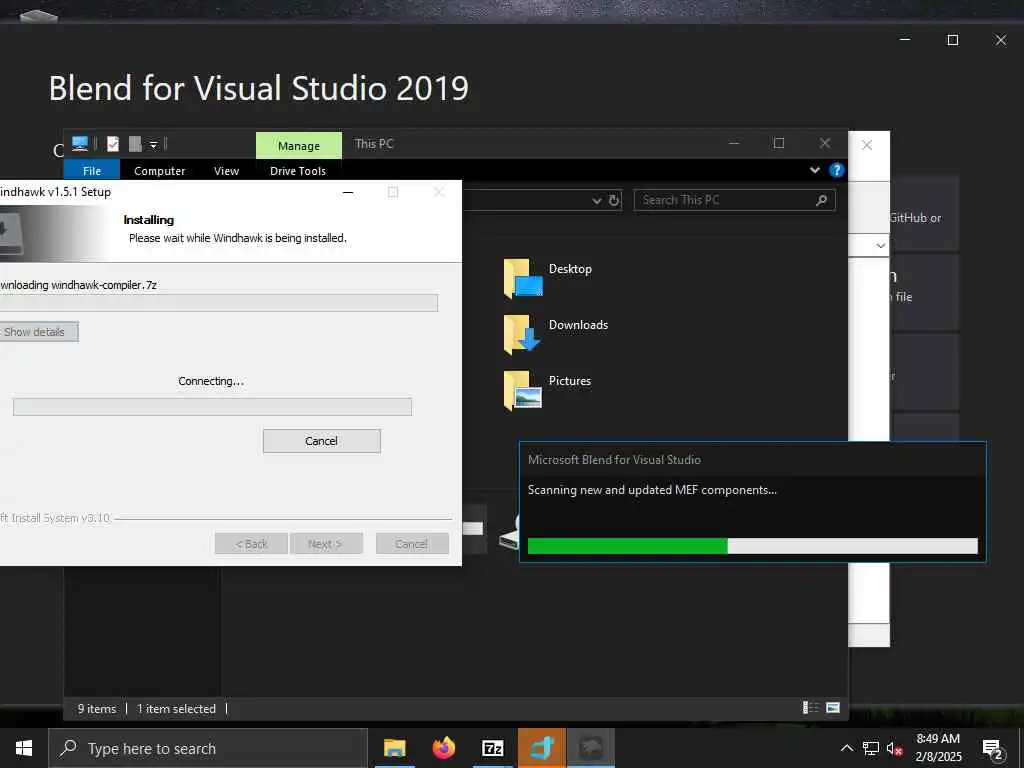The image size is (1024, 768).
Task: Click the taskbar search box
Action: 208,748
